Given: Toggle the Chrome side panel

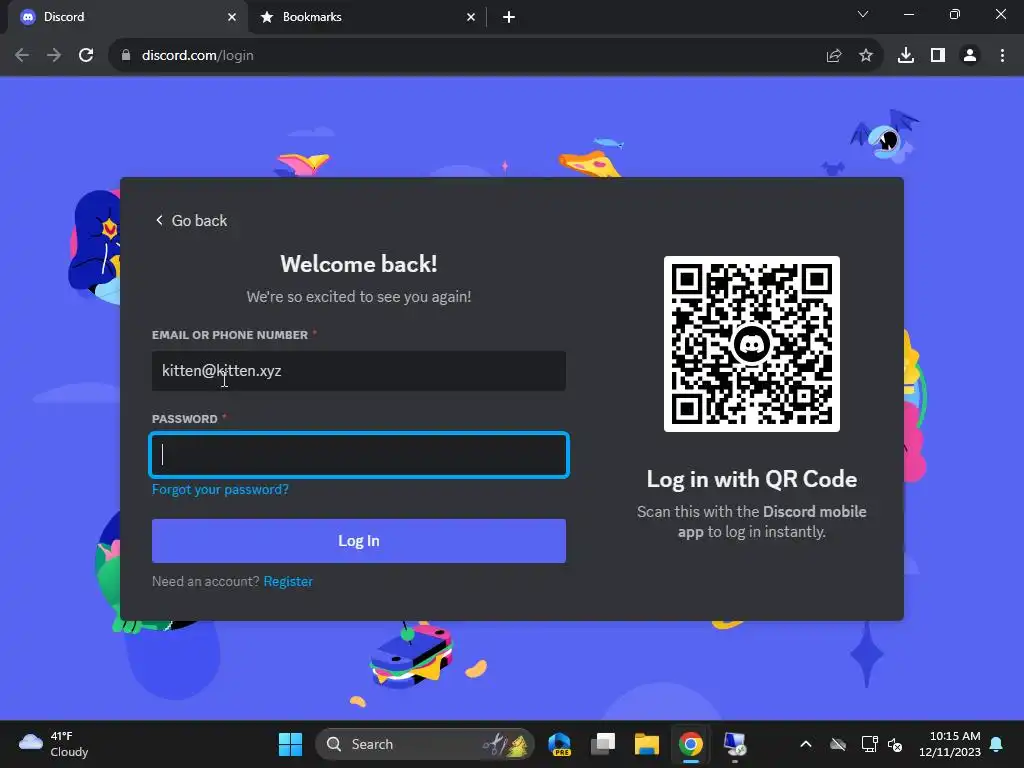Looking at the screenshot, I should (x=938, y=56).
